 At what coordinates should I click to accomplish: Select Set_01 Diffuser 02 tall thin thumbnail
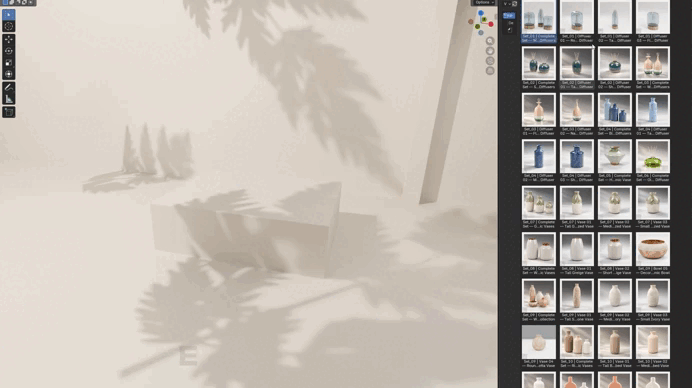coord(615,21)
